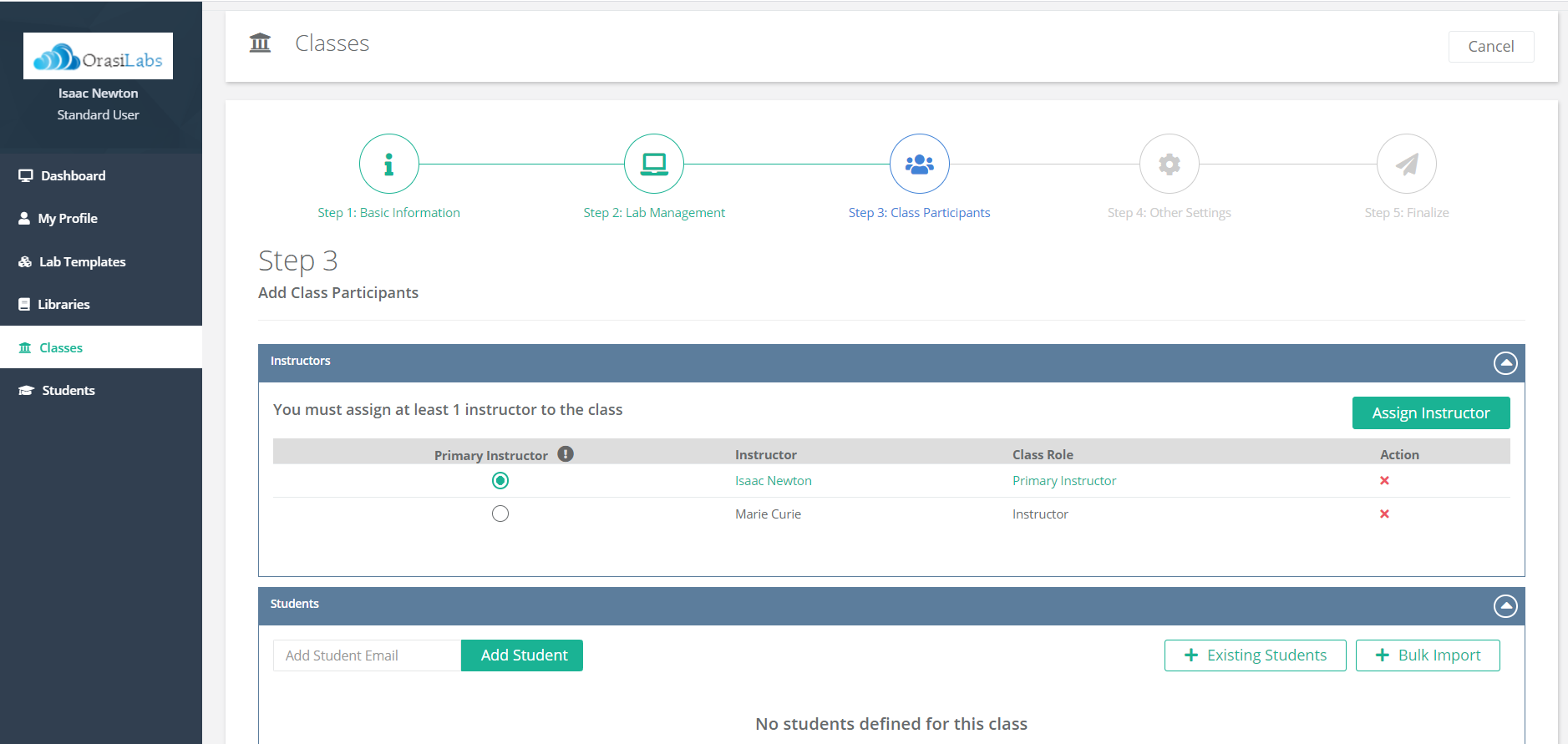Click Step 3: Class Participants label
Image resolution: width=1568 pixels, height=744 pixels.
[919, 213]
